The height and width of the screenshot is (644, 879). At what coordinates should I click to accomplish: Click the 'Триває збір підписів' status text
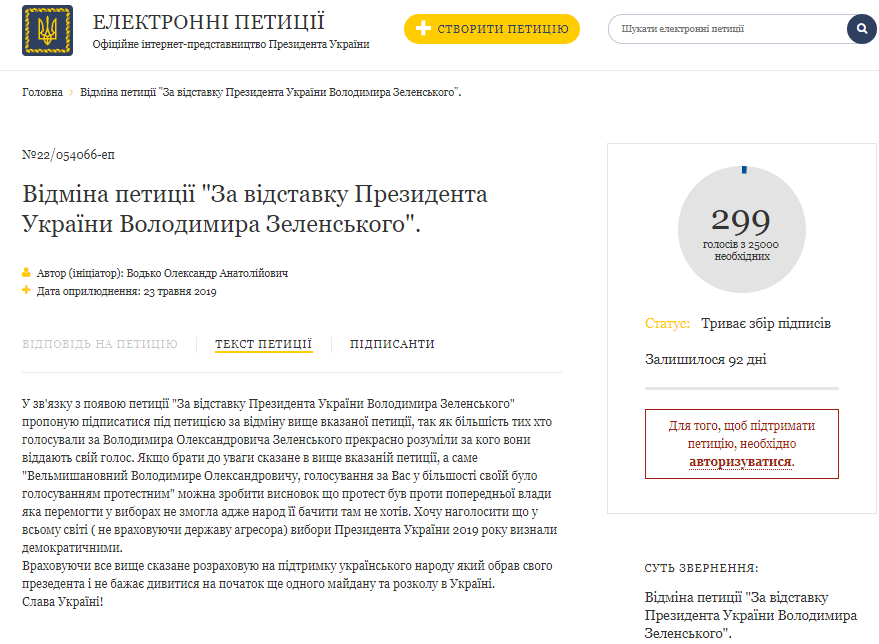(x=766, y=324)
